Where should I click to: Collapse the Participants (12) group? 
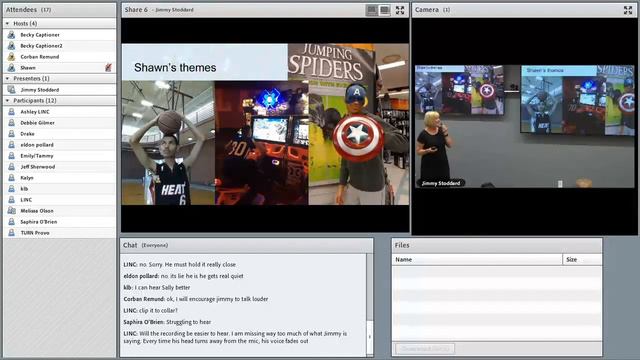coord(7,100)
